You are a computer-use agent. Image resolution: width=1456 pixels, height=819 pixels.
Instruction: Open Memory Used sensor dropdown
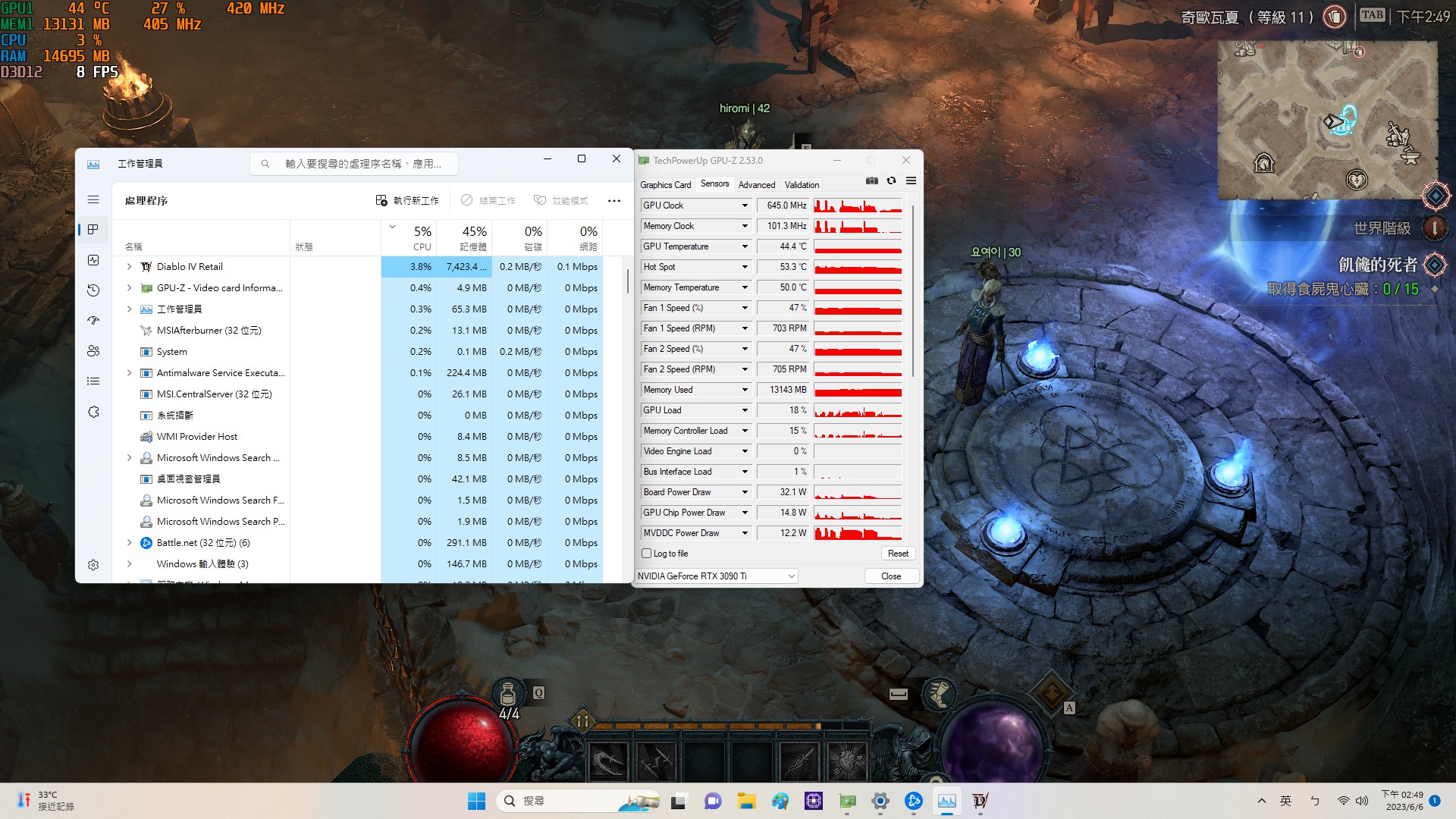tap(745, 390)
